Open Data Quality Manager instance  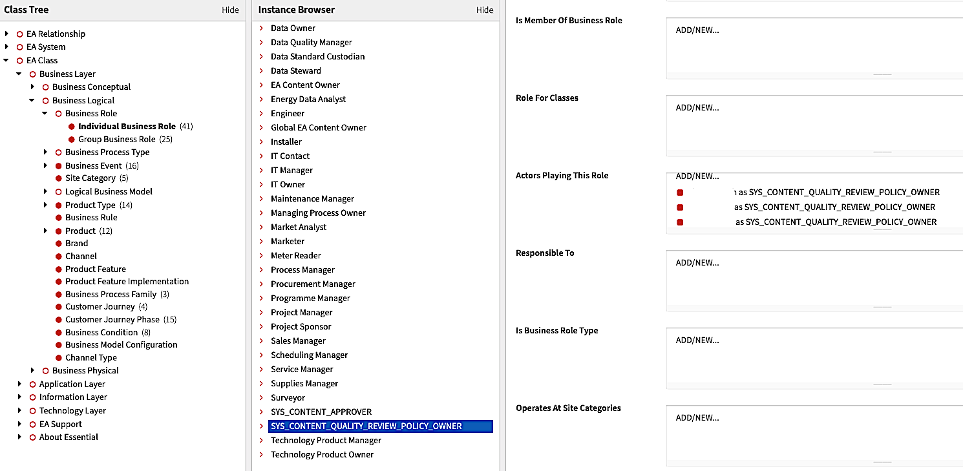tap(311, 42)
